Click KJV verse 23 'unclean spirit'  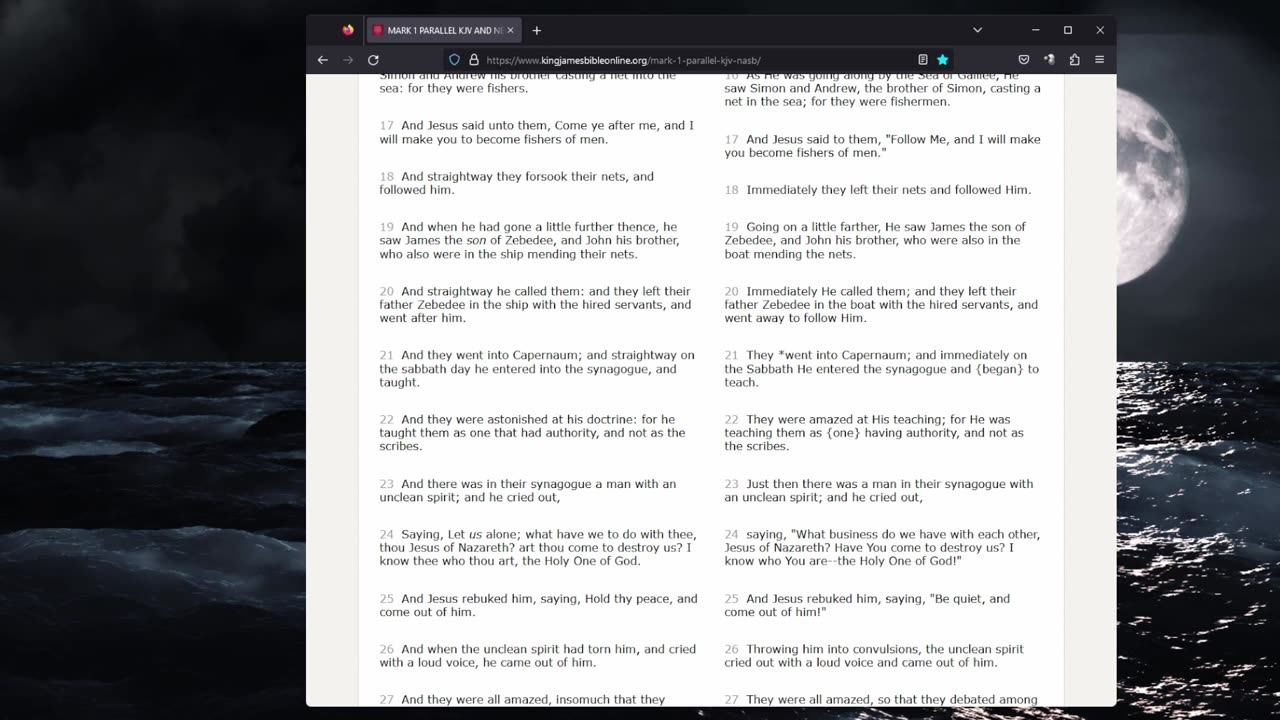point(528,490)
